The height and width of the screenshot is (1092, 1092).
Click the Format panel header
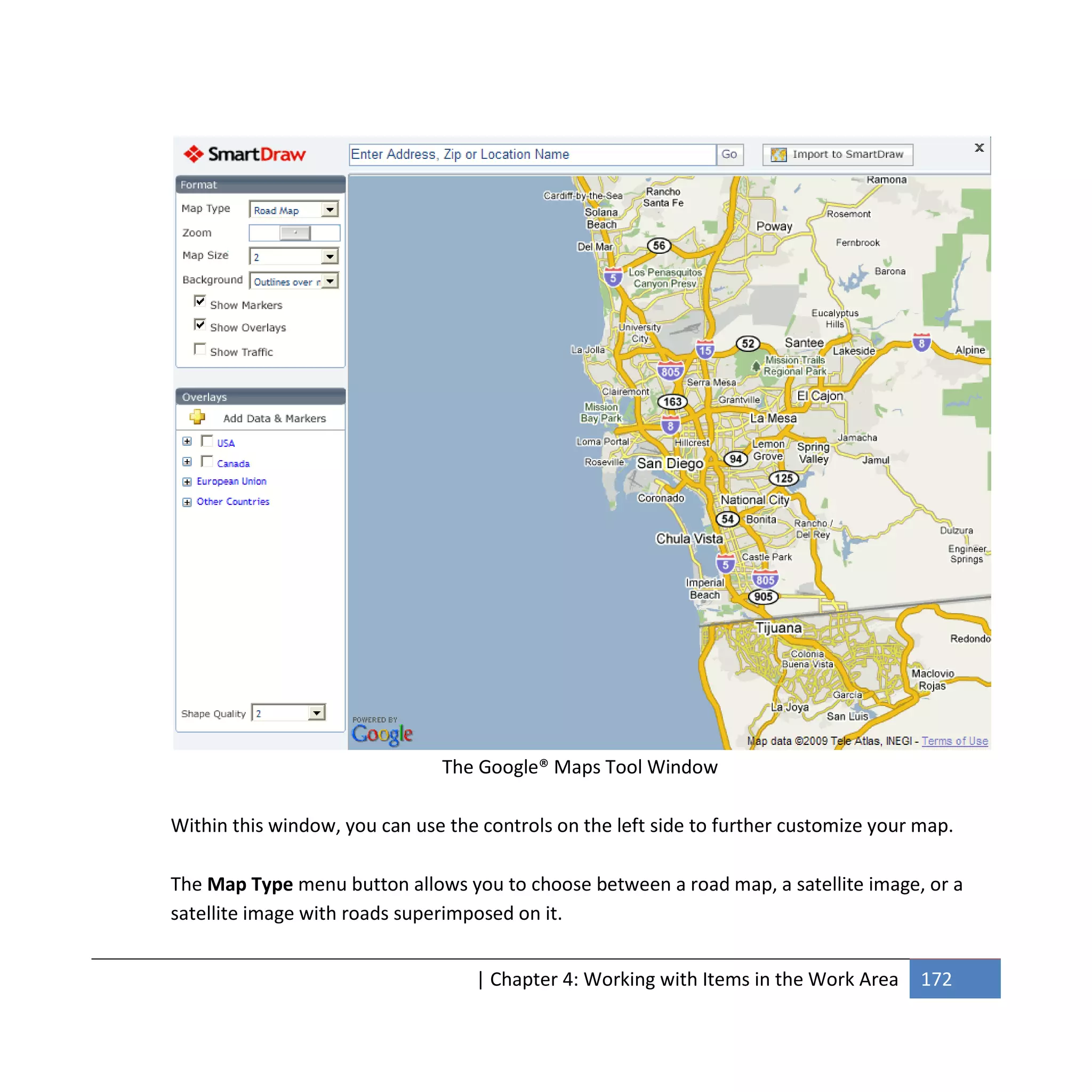click(261, 185)
